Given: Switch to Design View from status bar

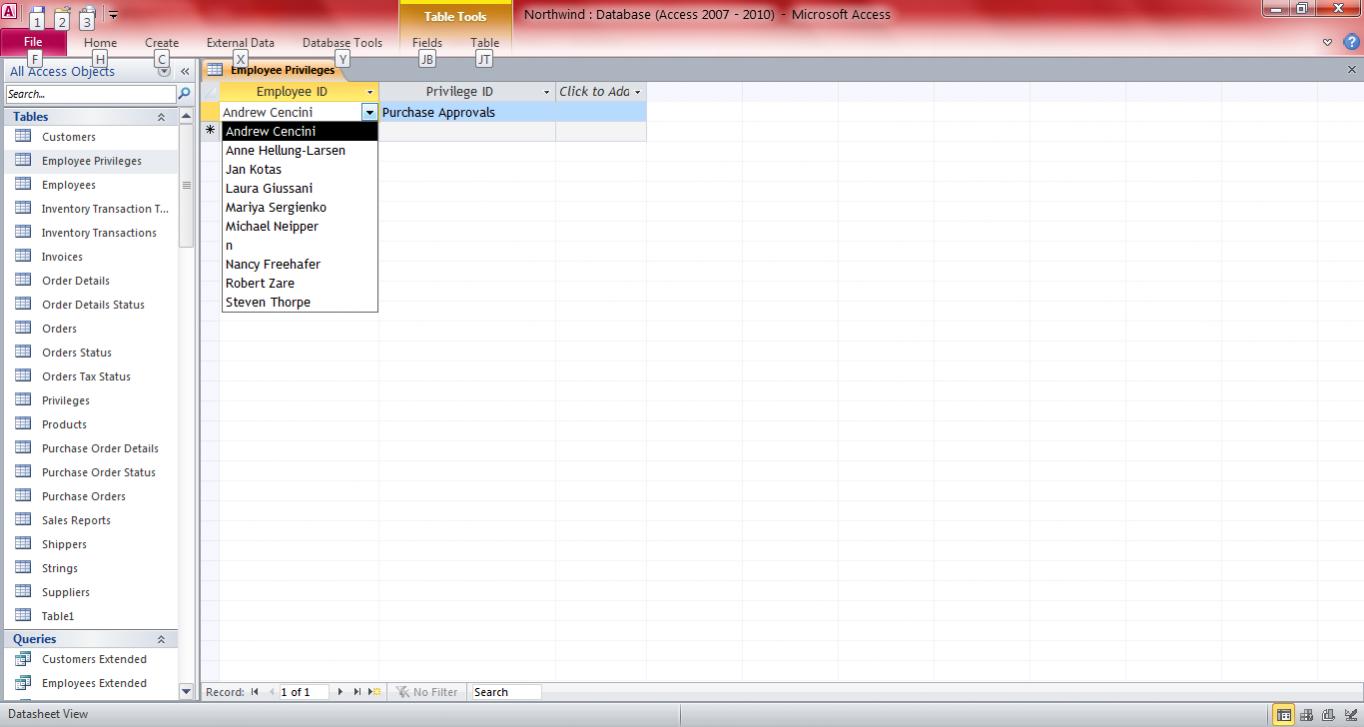Looking at the screenshot, I should (1351, 715).
